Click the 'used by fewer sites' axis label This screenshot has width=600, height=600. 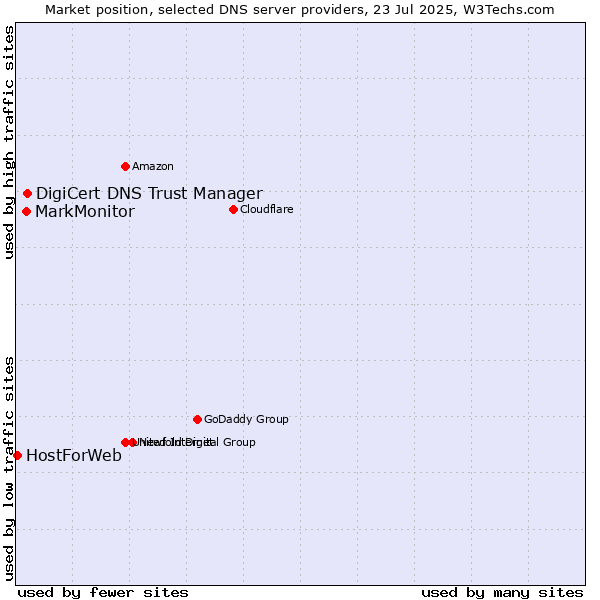103,593
